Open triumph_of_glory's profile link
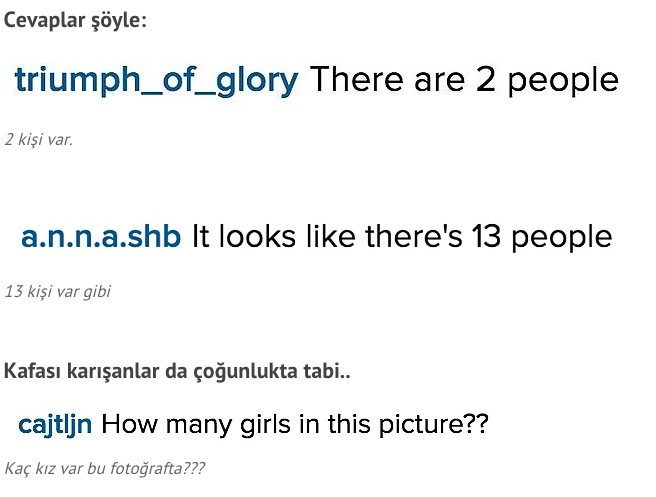 click(156, 80)
